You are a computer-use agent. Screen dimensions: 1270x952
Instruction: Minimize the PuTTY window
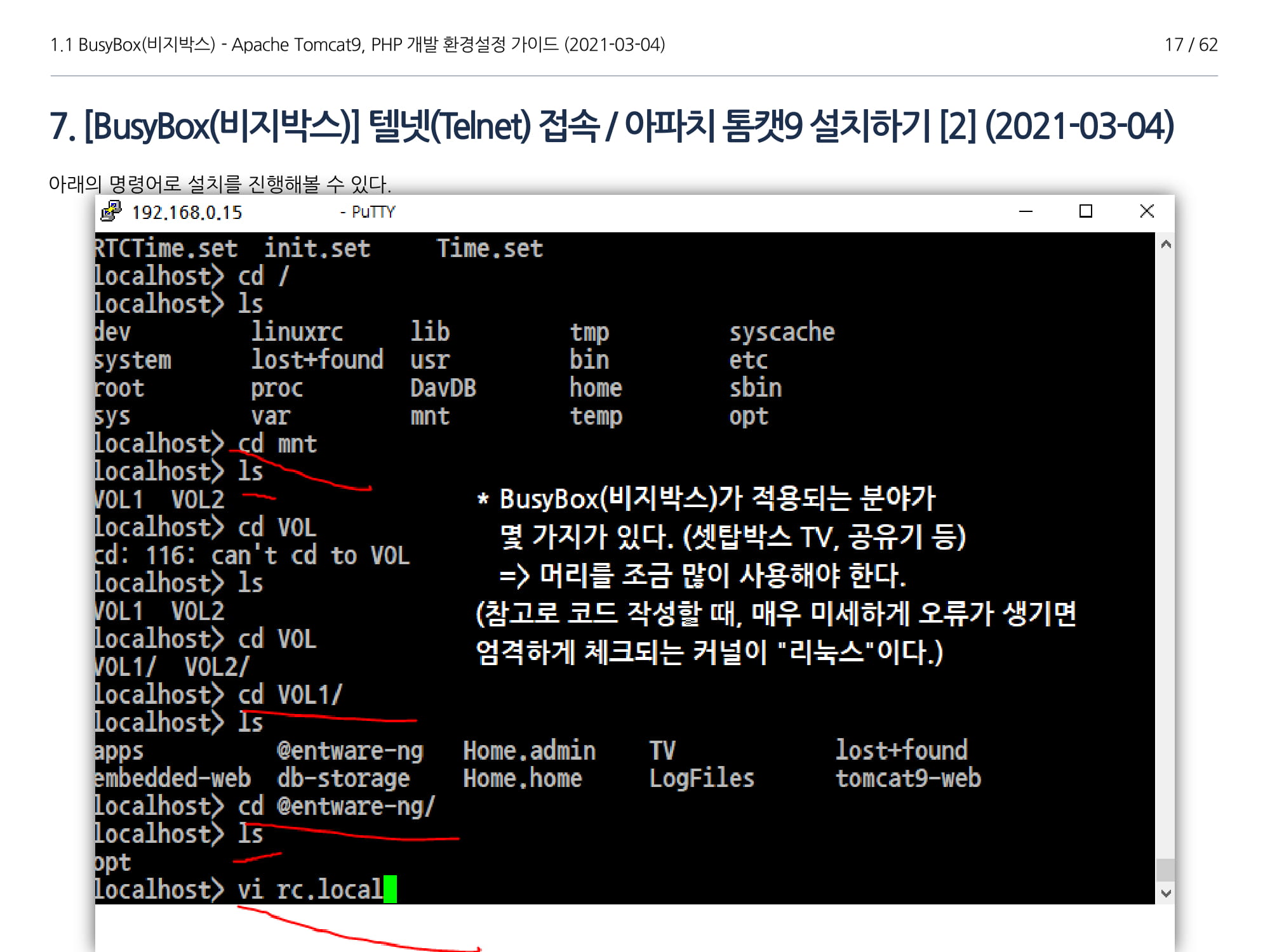pyautogui.click(x=1026, y=211)
